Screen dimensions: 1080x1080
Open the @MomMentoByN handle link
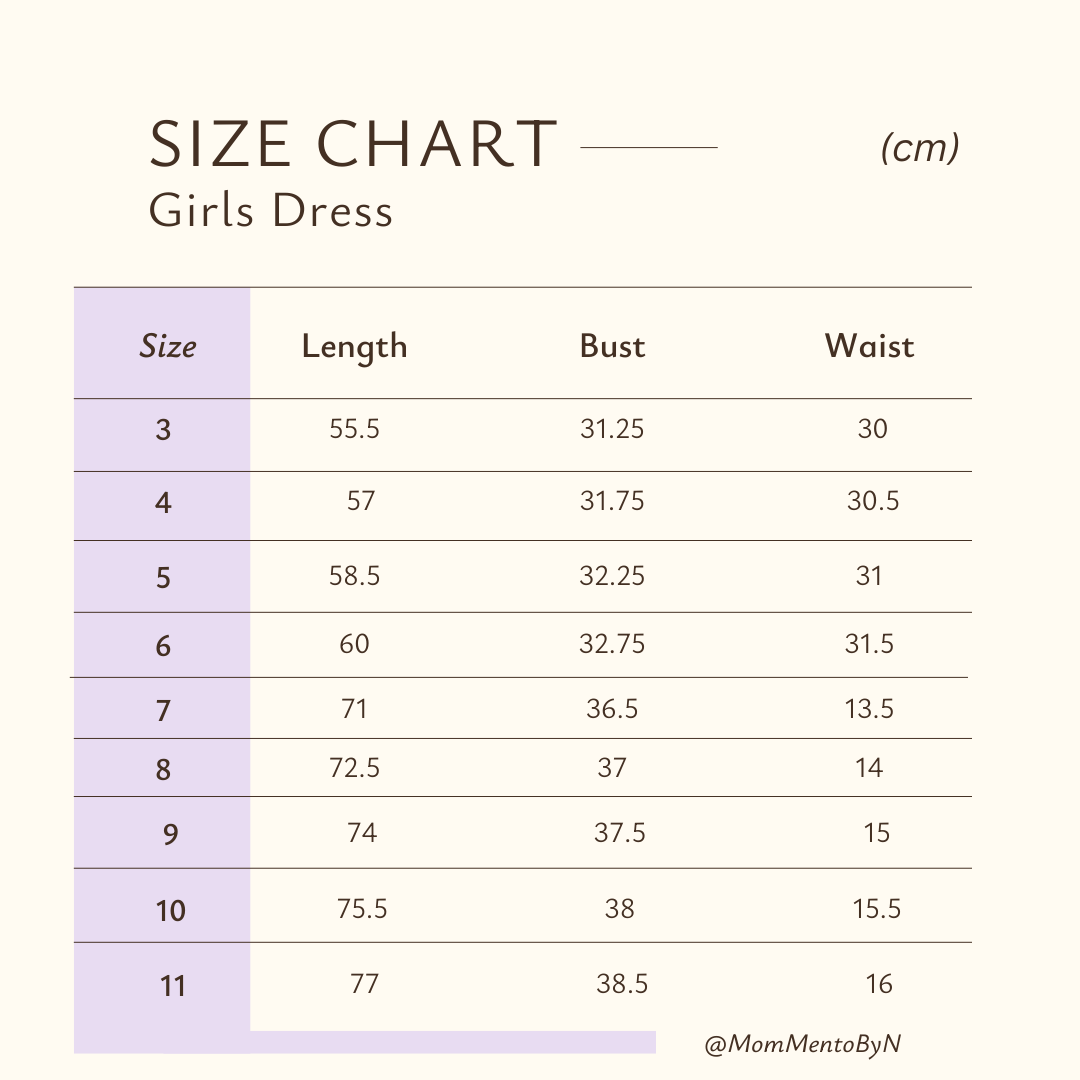[803, 1044]
